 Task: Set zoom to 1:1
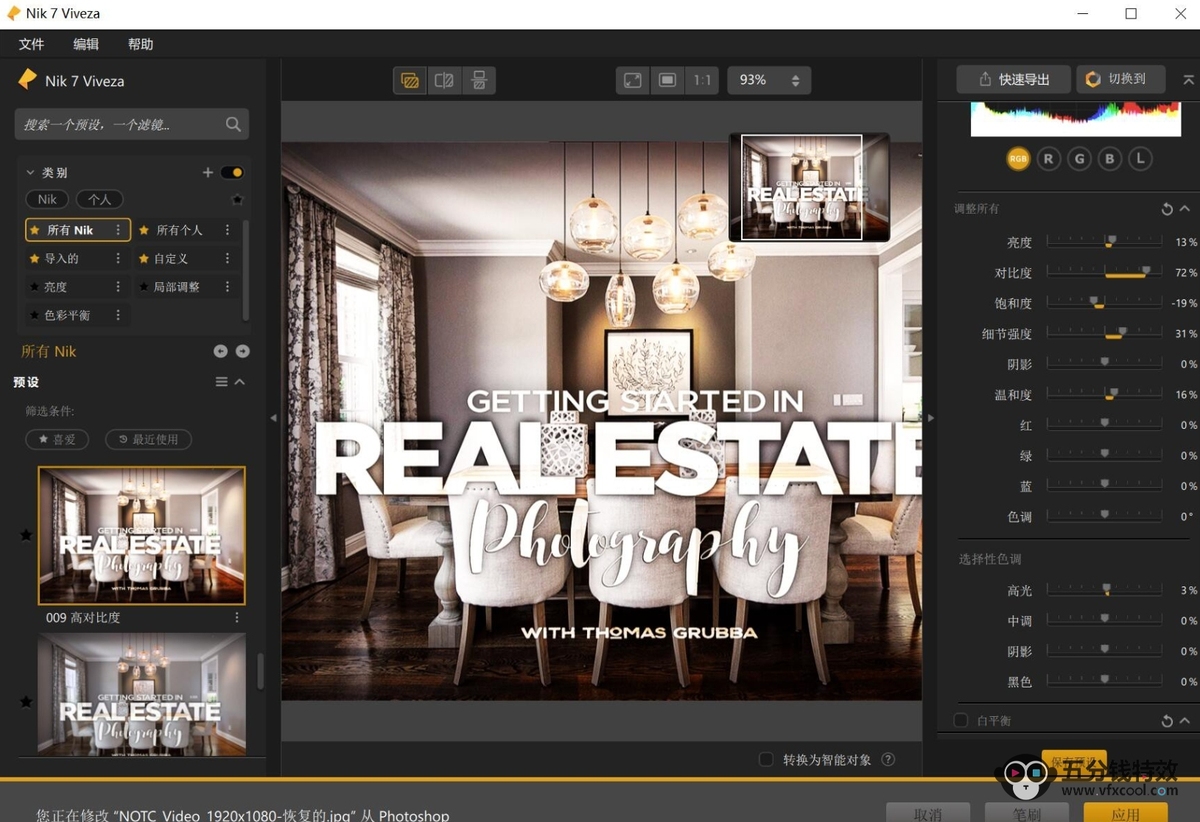click(x=703, y=80)
